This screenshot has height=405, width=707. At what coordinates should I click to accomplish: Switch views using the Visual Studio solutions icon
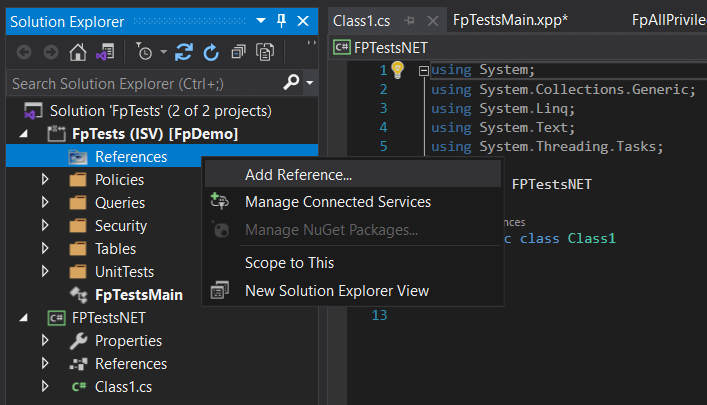pyautogui.click(x=105, y=52)
